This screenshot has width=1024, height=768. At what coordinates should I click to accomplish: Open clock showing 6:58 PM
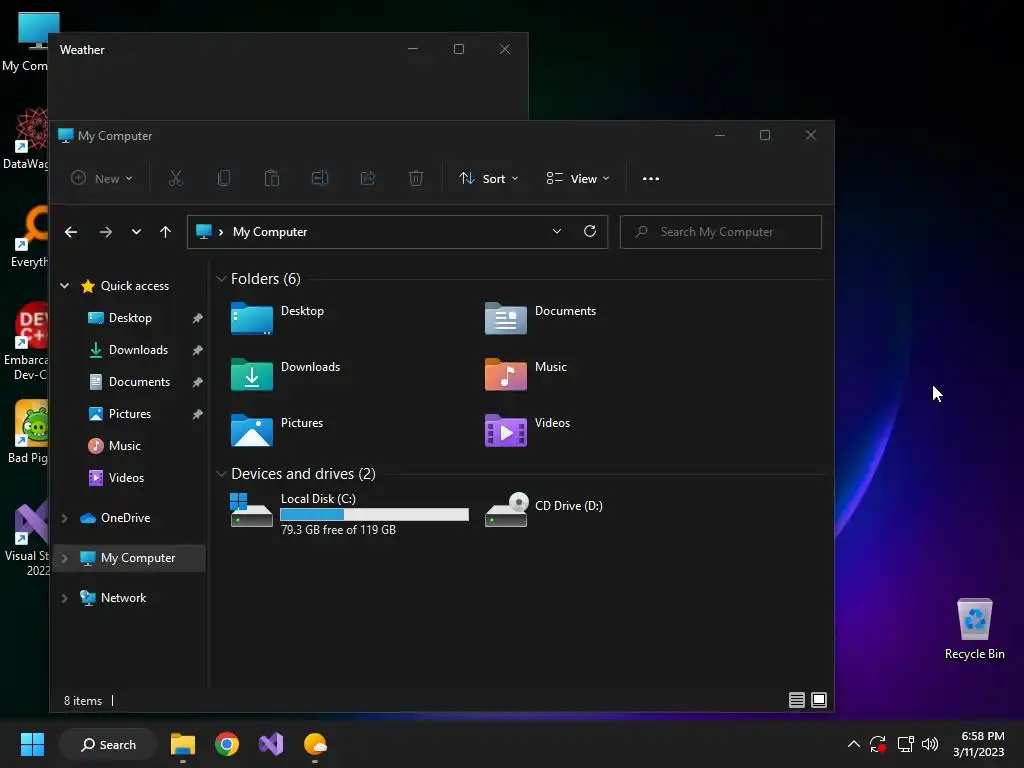click(978, 744)
